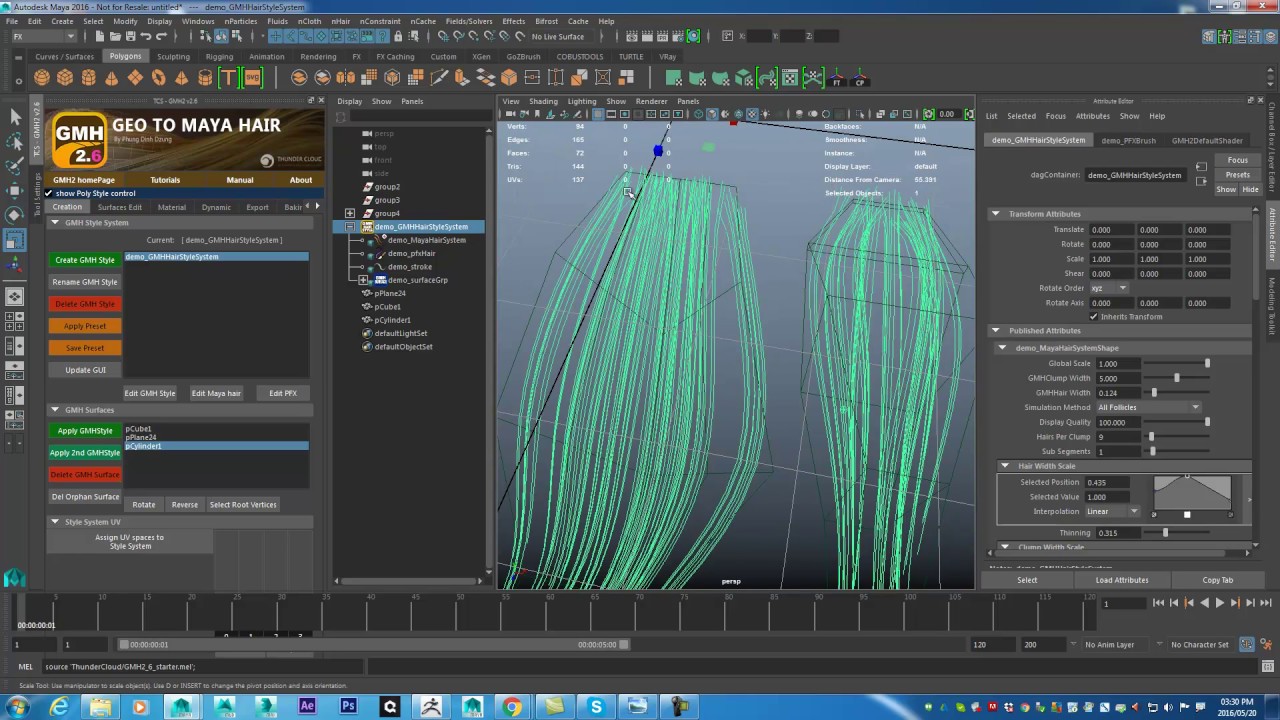This screenshot has width=1280, height=720.
Task: Select the arrow Select tool in toolbox
Action: [x=15, y=117]
